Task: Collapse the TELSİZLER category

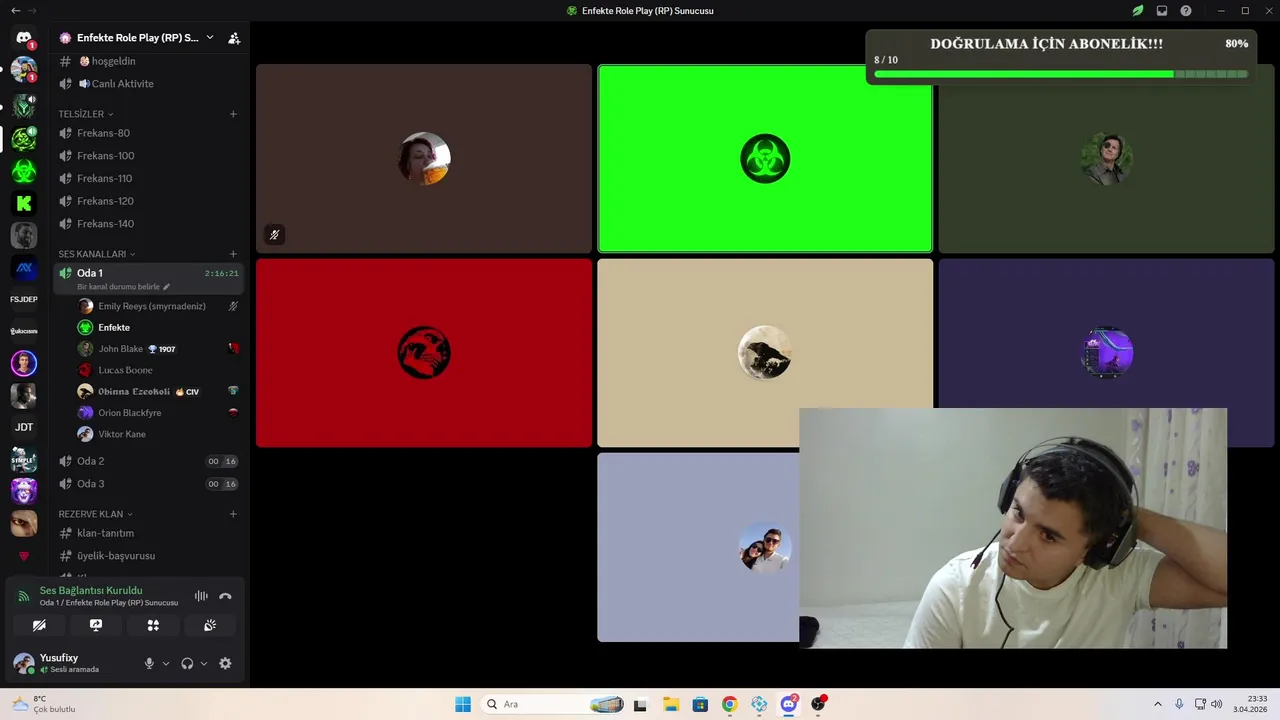Action: [85, 114]
